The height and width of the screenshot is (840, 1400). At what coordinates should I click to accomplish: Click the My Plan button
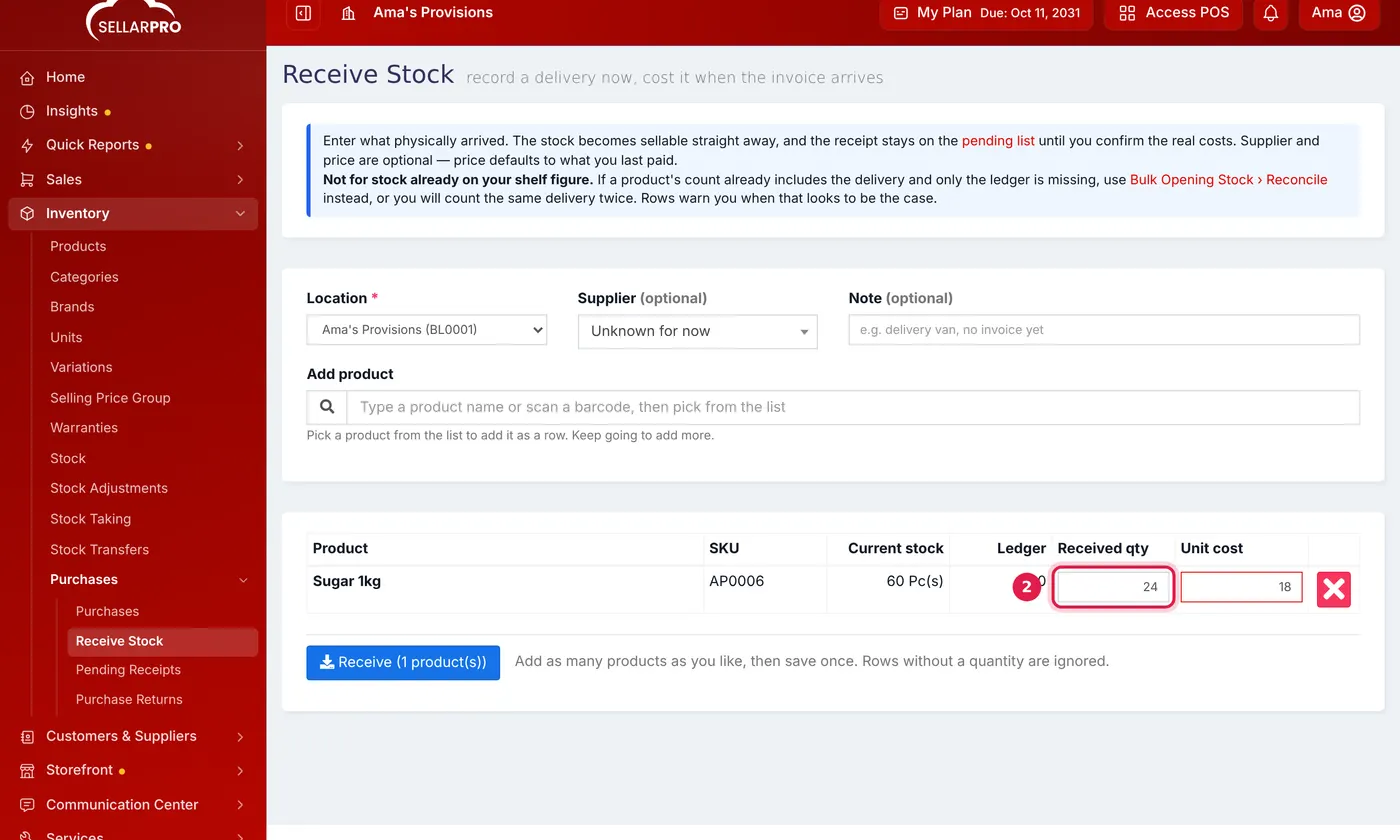(986, 13)
